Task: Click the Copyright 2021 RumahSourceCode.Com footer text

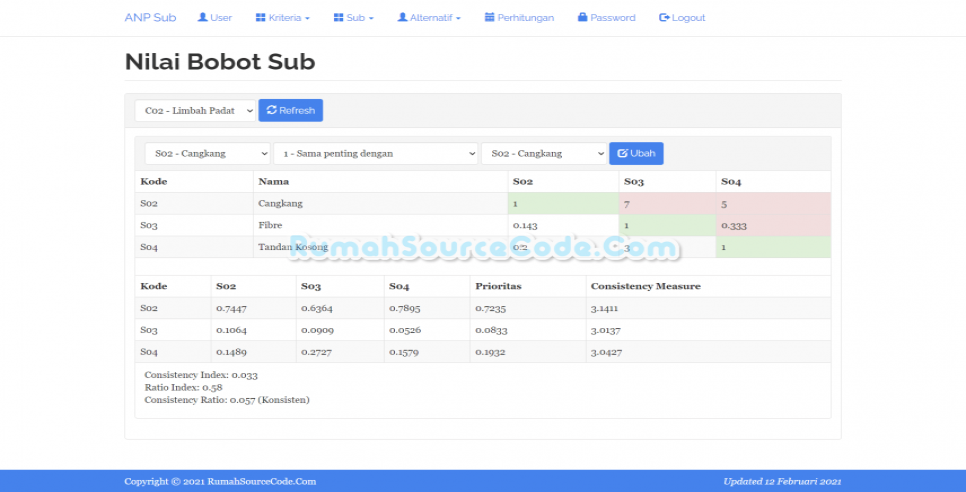Action: pyautogui.click(x=220, y=482)
